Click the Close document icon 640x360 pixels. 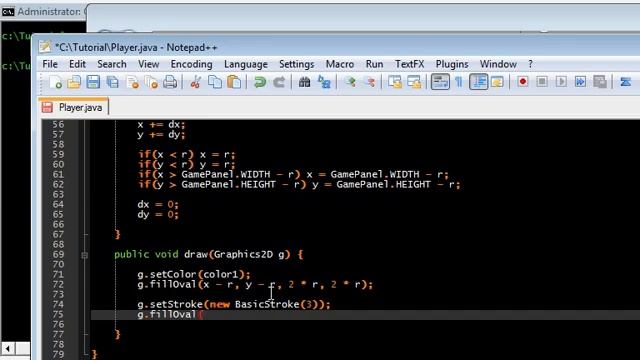132,82
